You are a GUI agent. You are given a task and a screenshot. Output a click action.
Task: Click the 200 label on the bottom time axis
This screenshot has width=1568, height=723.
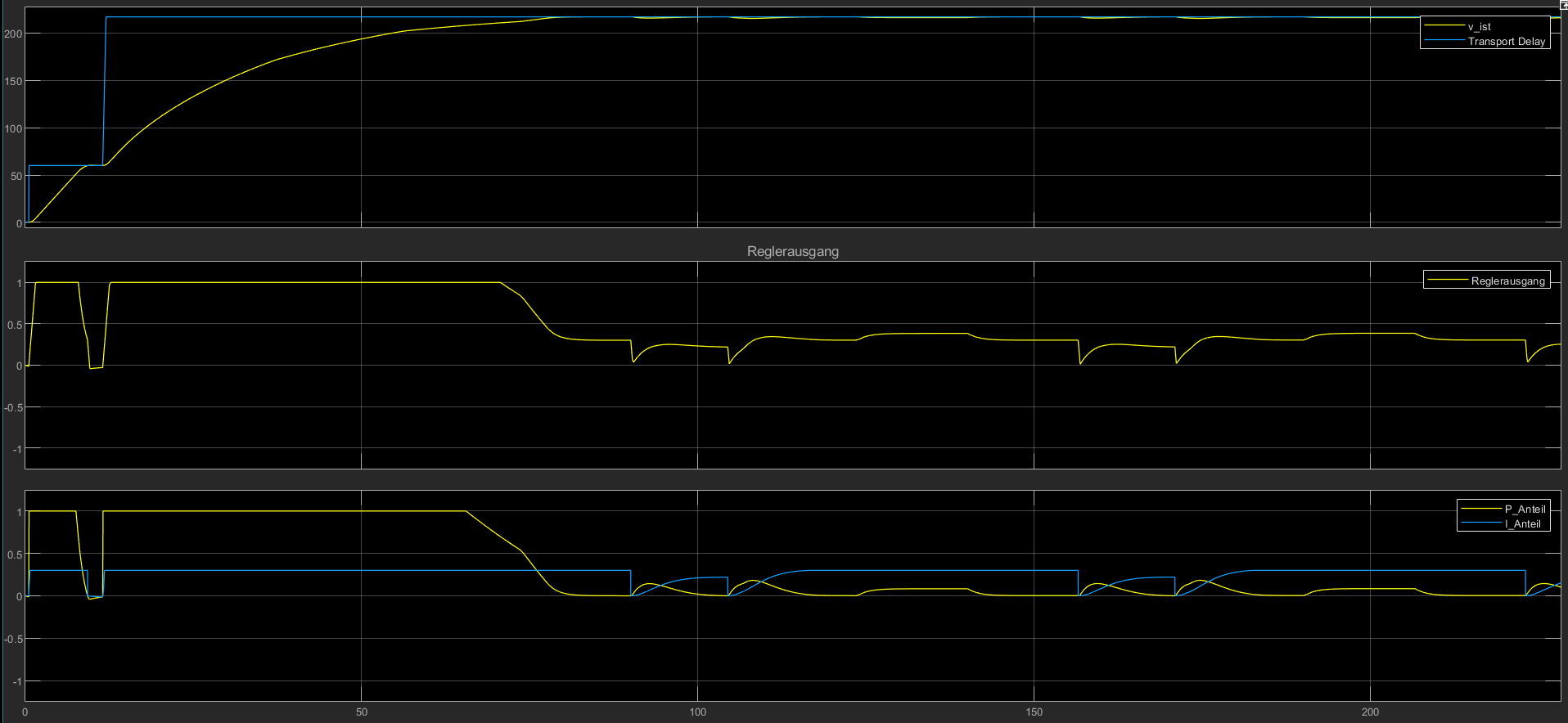click(x=1370, y=712)
